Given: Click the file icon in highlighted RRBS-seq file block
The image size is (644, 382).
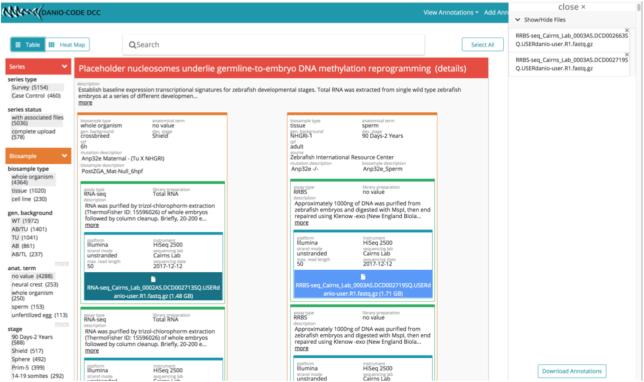Looking at the screenshot, I should pyautogui.click(x=363, y=277).
